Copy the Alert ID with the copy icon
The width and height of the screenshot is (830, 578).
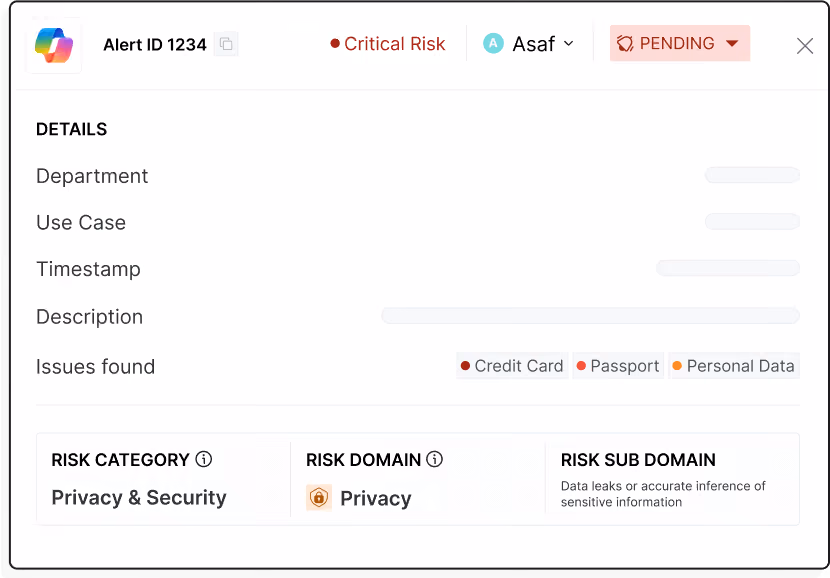pyautogui.click(x=226, y=44)
